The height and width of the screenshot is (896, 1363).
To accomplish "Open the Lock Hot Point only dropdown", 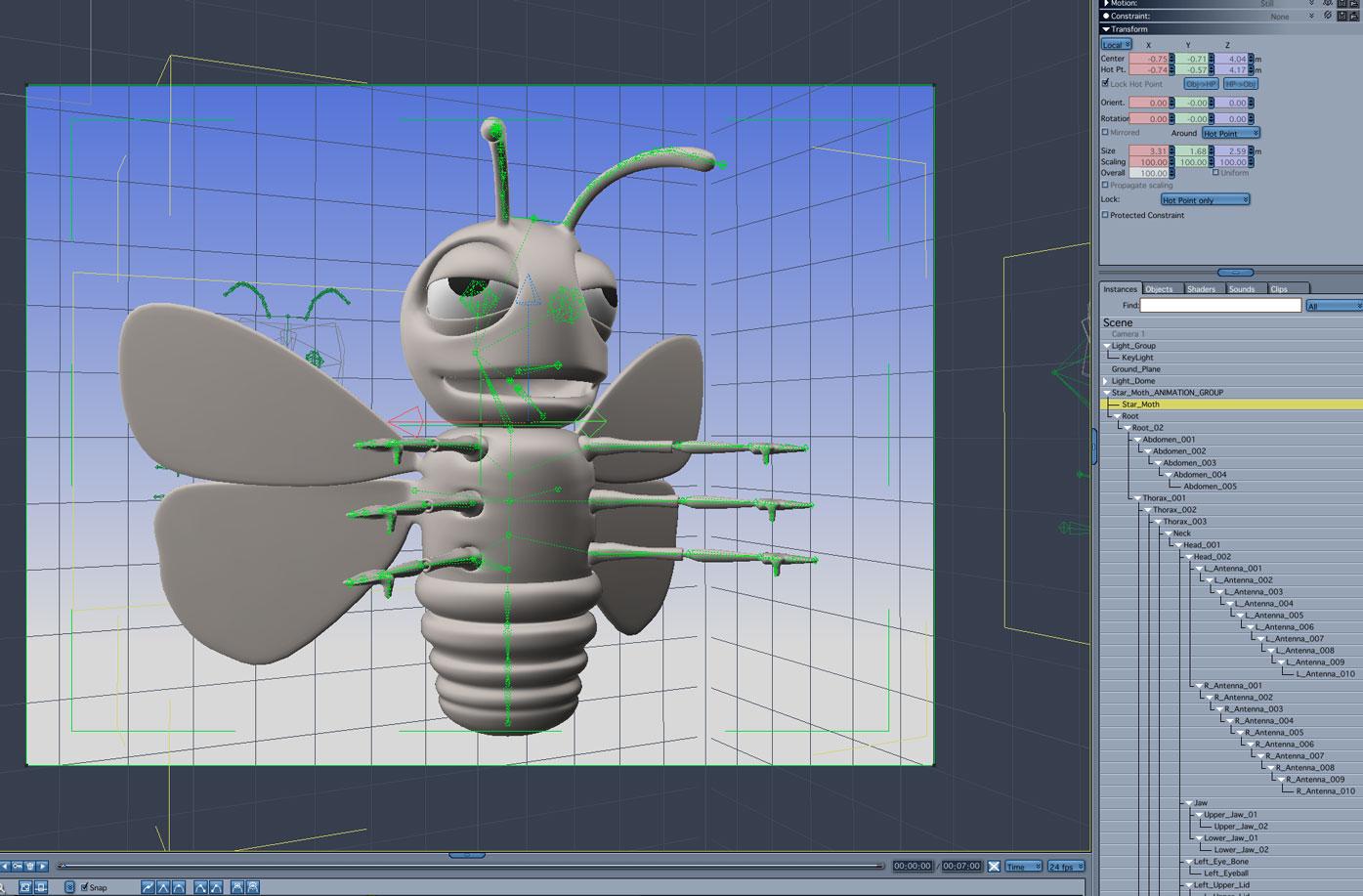I will pyautogui.click(x=1205, y=200).
